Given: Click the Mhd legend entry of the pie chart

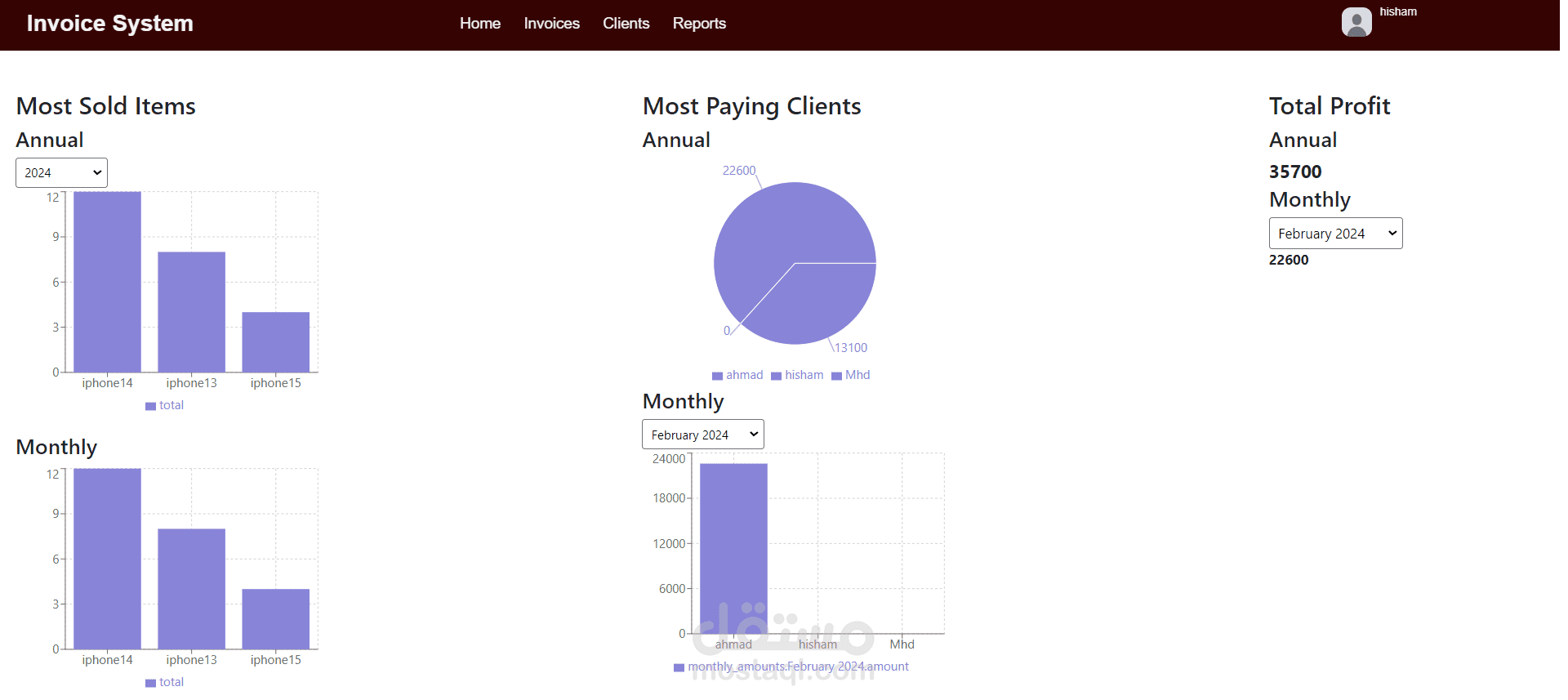Looking at the screenshot, I should pos(851,375).
